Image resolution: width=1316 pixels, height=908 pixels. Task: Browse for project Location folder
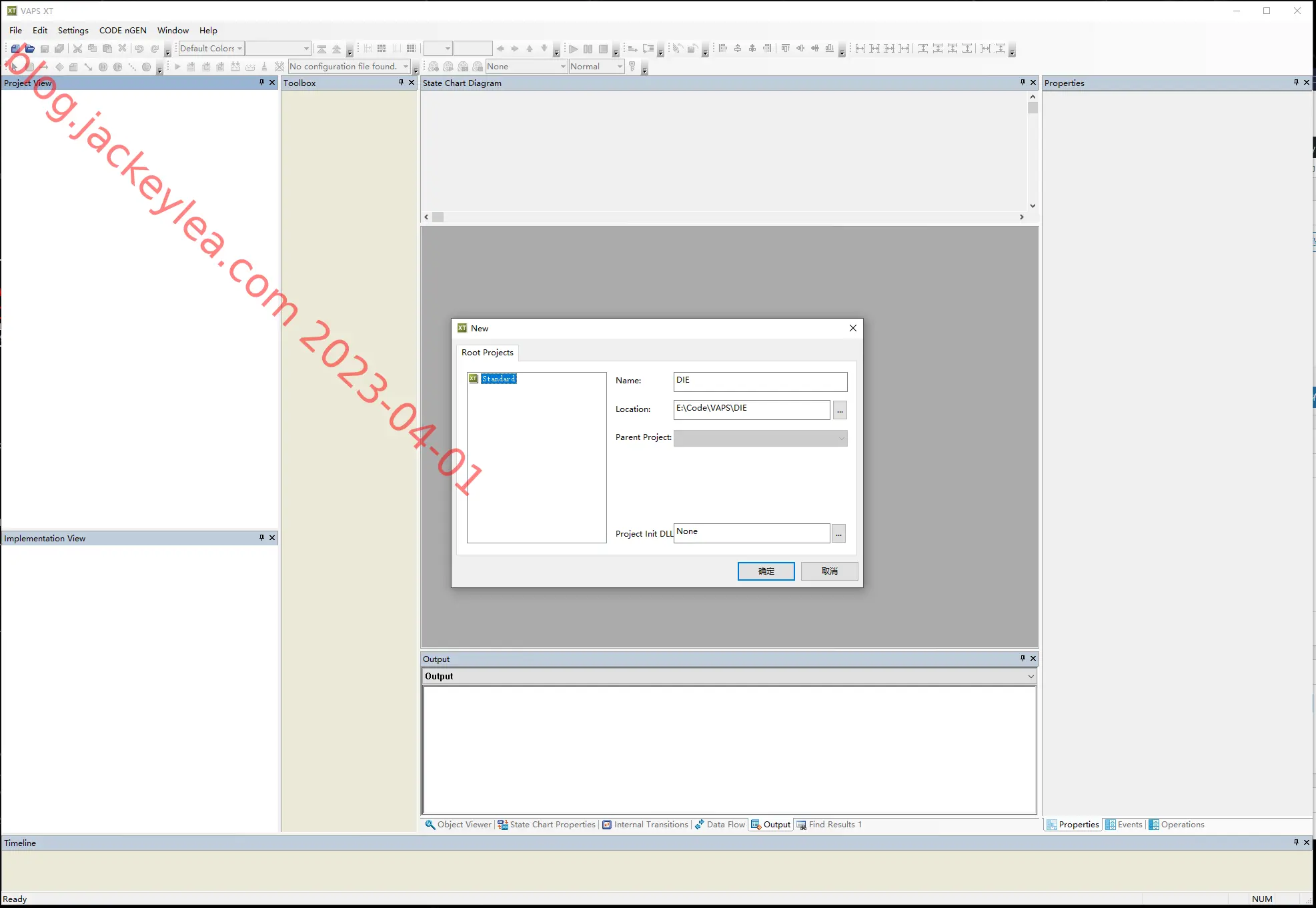840,410
